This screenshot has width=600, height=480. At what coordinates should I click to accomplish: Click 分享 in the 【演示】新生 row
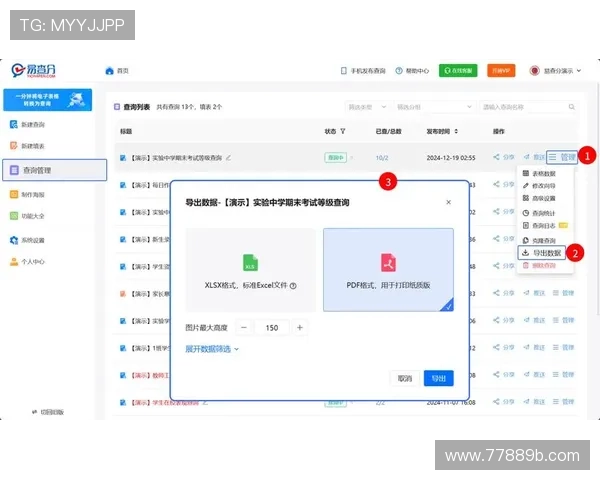coord(504,238)
